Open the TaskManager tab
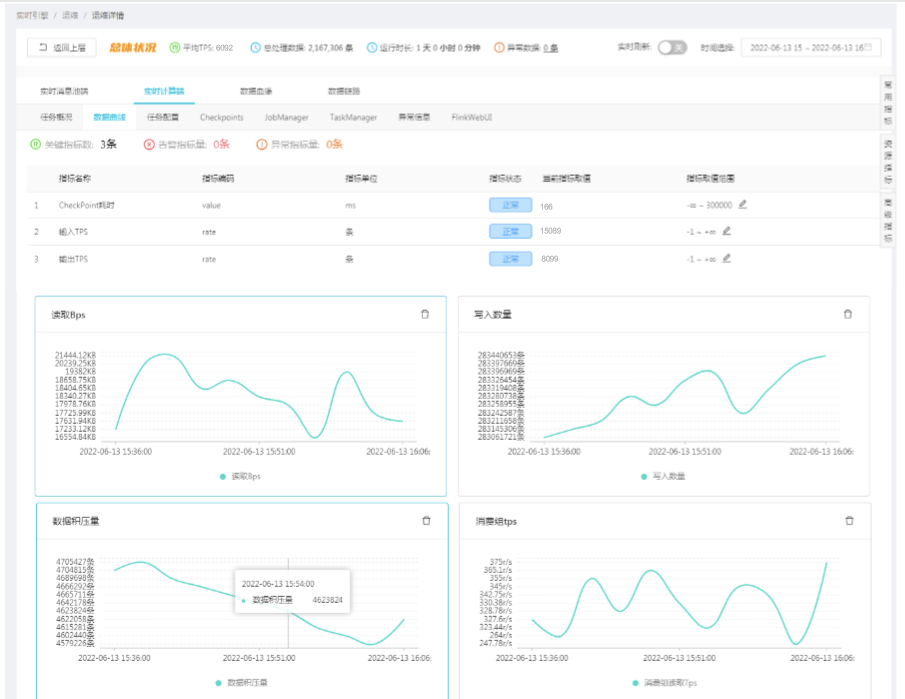905x699 pixels. [353, 117]
